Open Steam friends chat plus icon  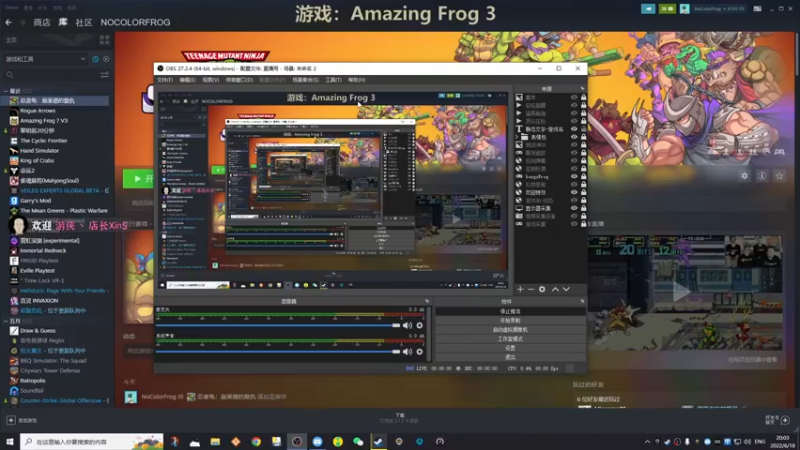click(785, 420)
